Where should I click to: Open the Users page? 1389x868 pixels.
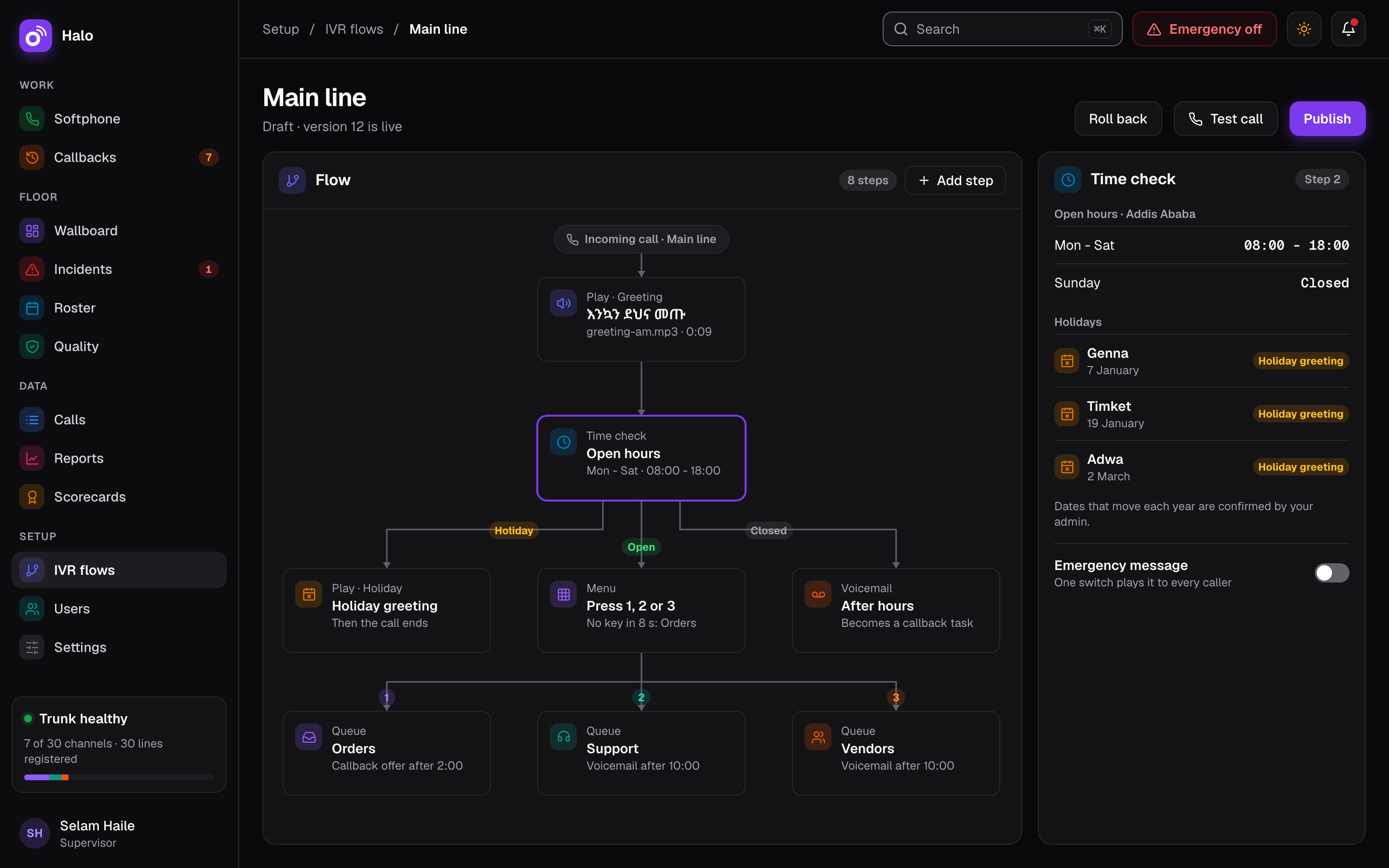coord(119,609)
